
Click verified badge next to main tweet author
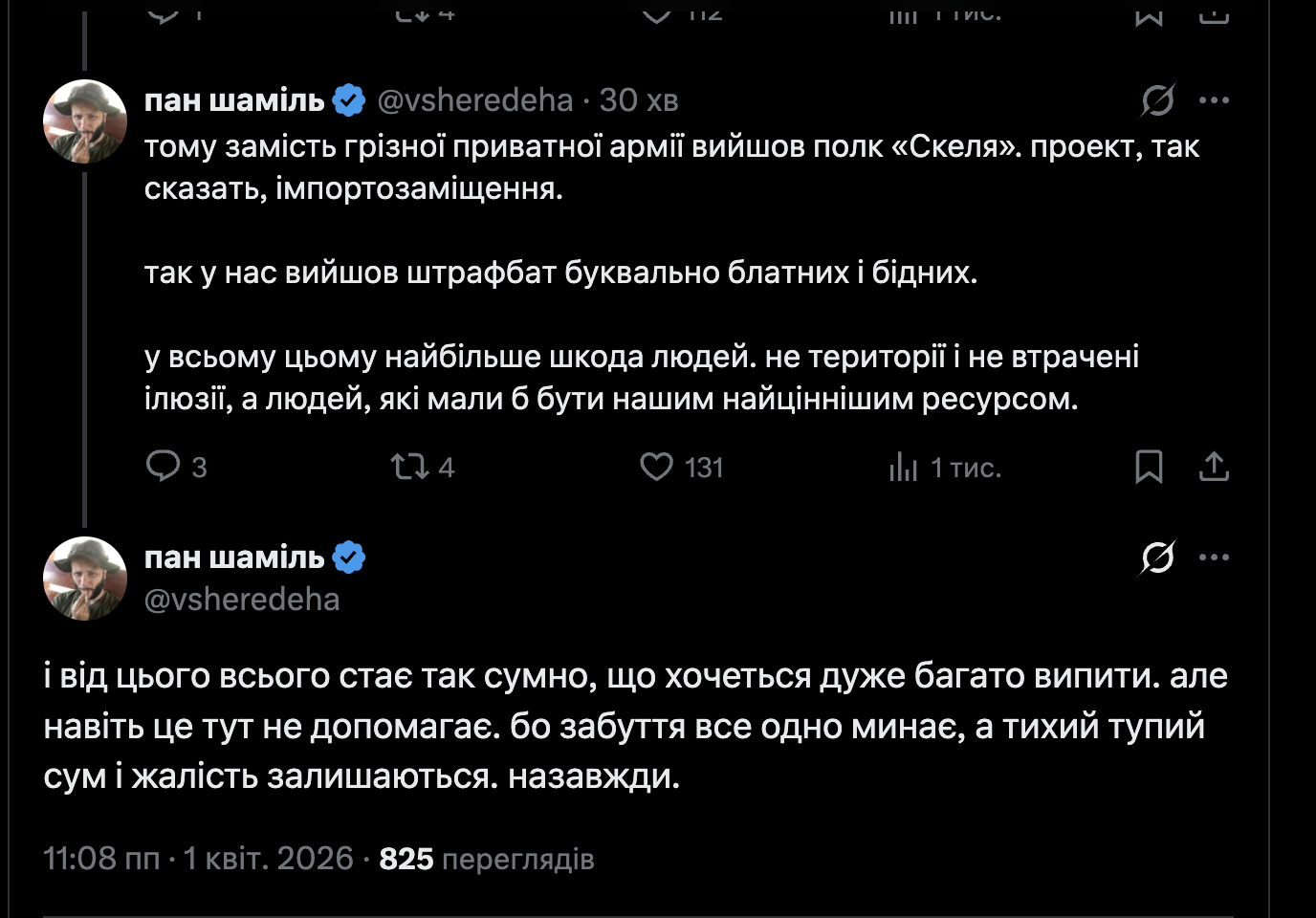point(349,557)
